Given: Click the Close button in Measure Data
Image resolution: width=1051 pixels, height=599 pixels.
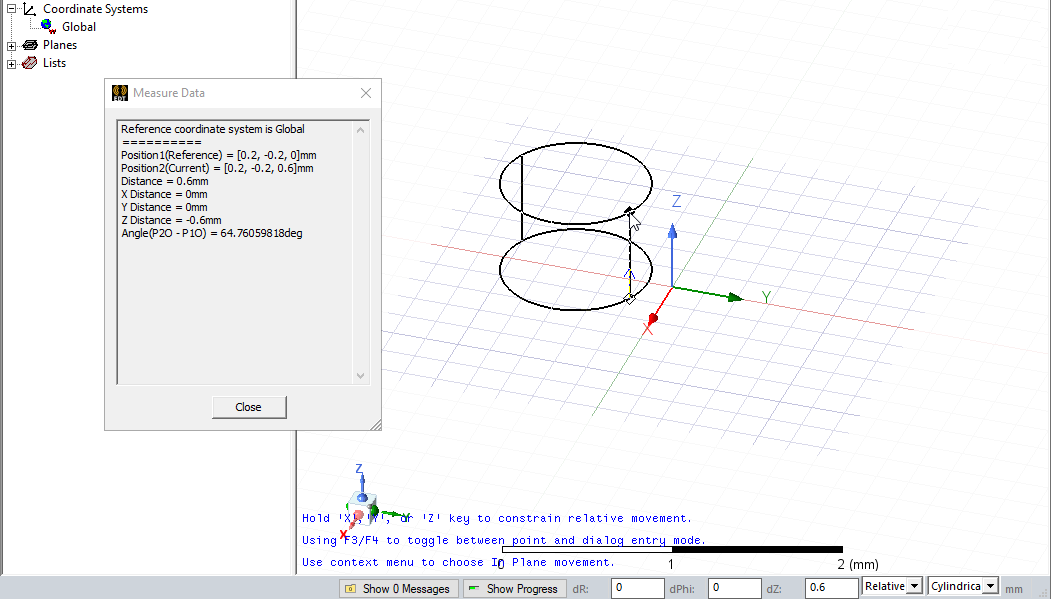Looking at the screenshot, I should tap(249, 407).
